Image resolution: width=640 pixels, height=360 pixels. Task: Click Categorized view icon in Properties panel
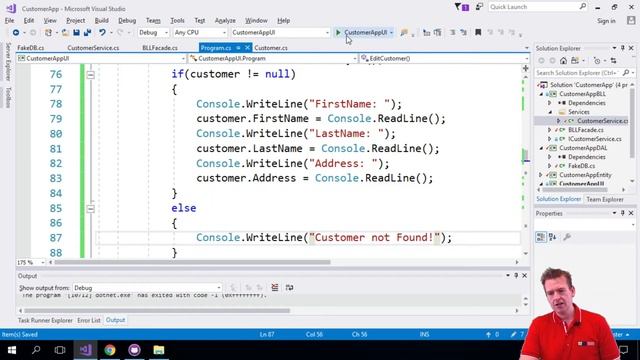pyautogui.click(x=541, y=237)
